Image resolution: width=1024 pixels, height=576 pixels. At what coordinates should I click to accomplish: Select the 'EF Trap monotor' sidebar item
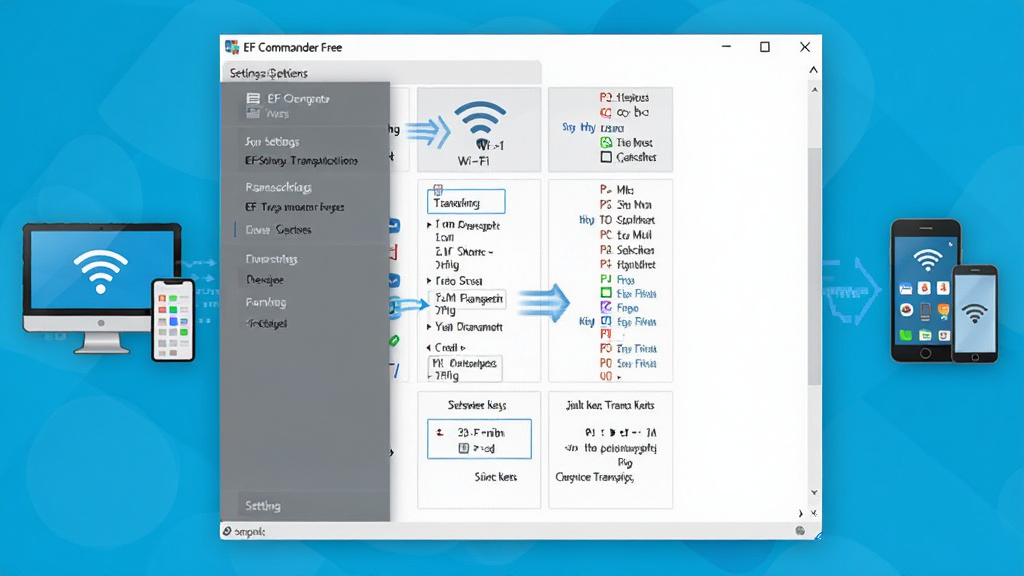point(295,207)
